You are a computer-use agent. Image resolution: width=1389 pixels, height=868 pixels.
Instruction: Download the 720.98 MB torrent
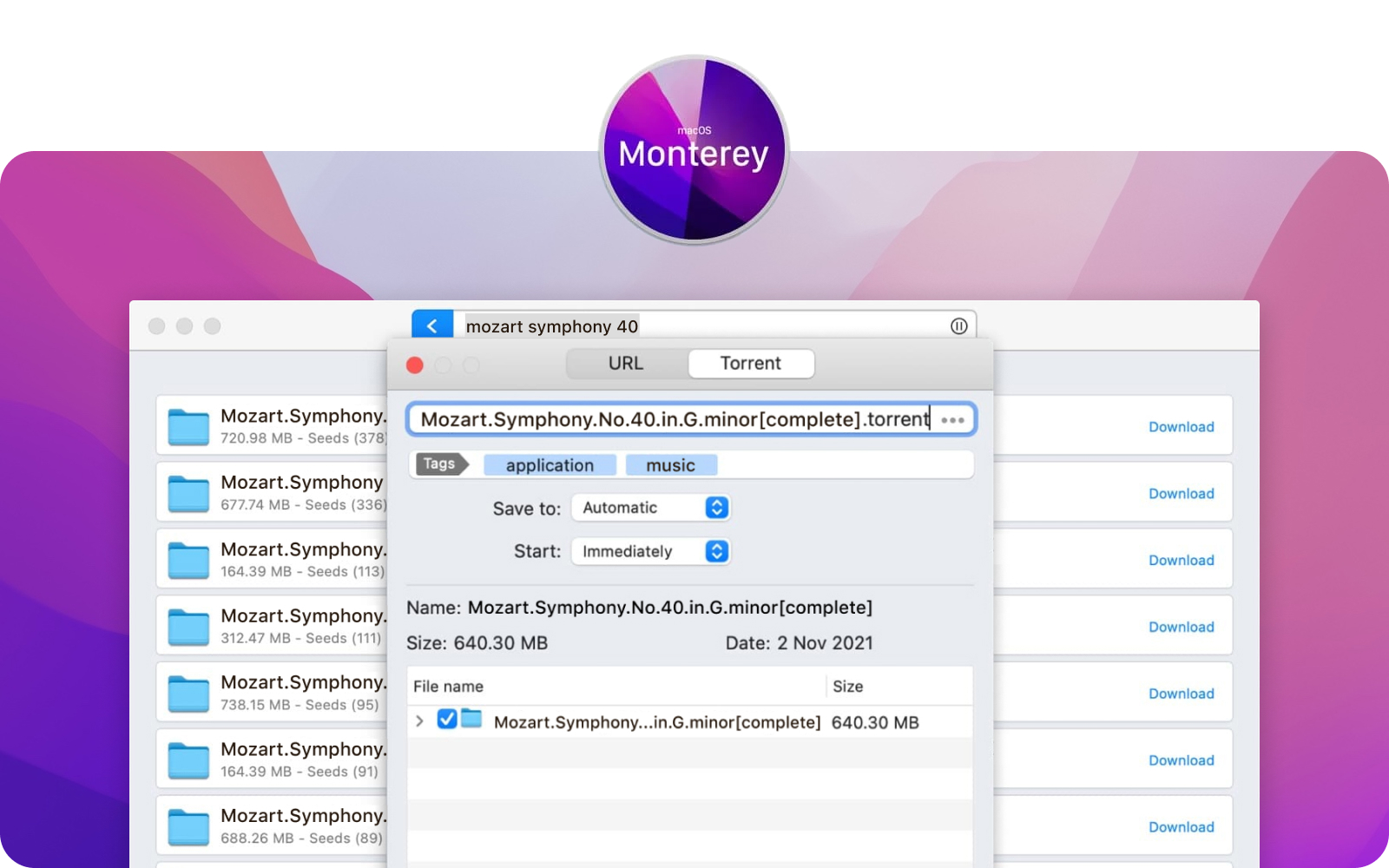coord(1182,427)
